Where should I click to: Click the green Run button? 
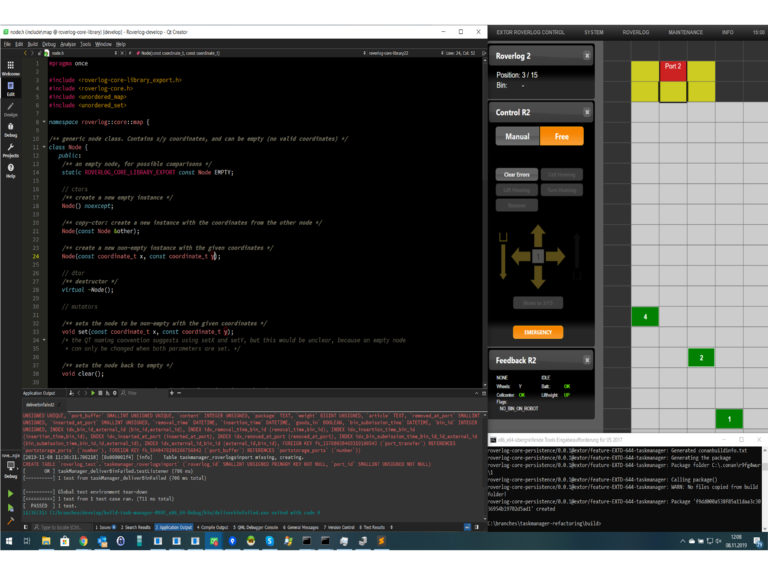(10, 493)
